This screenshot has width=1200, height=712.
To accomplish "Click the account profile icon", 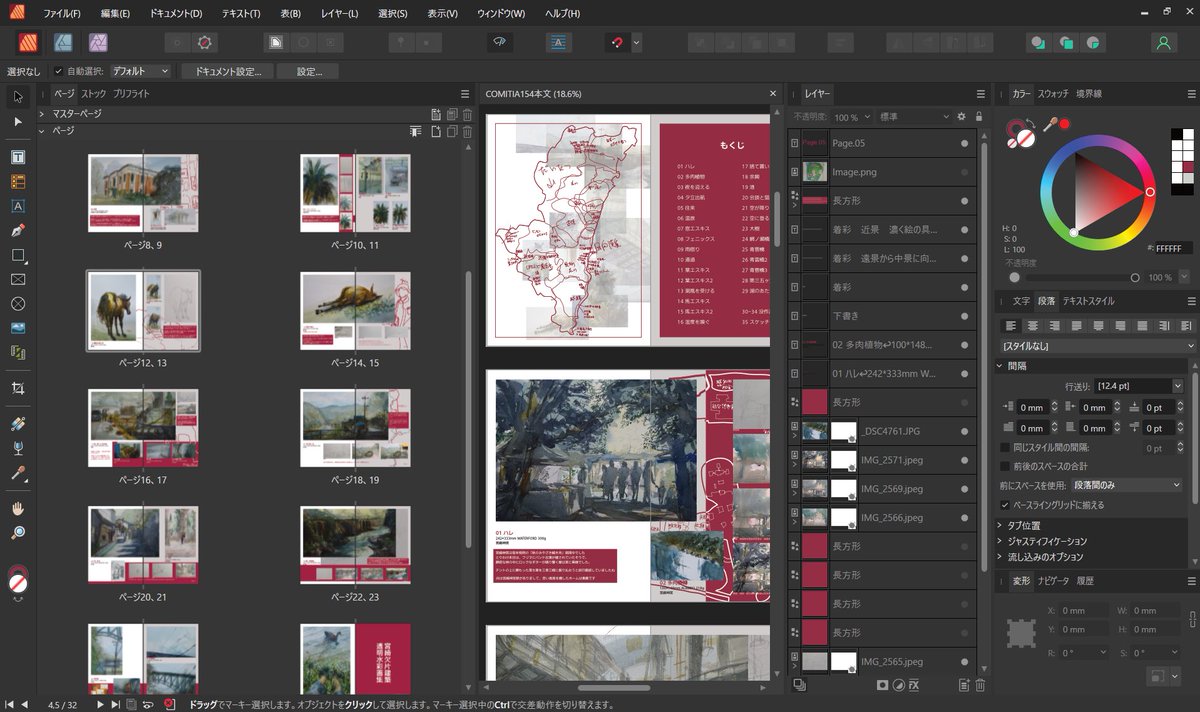I will pos(1162,43).
